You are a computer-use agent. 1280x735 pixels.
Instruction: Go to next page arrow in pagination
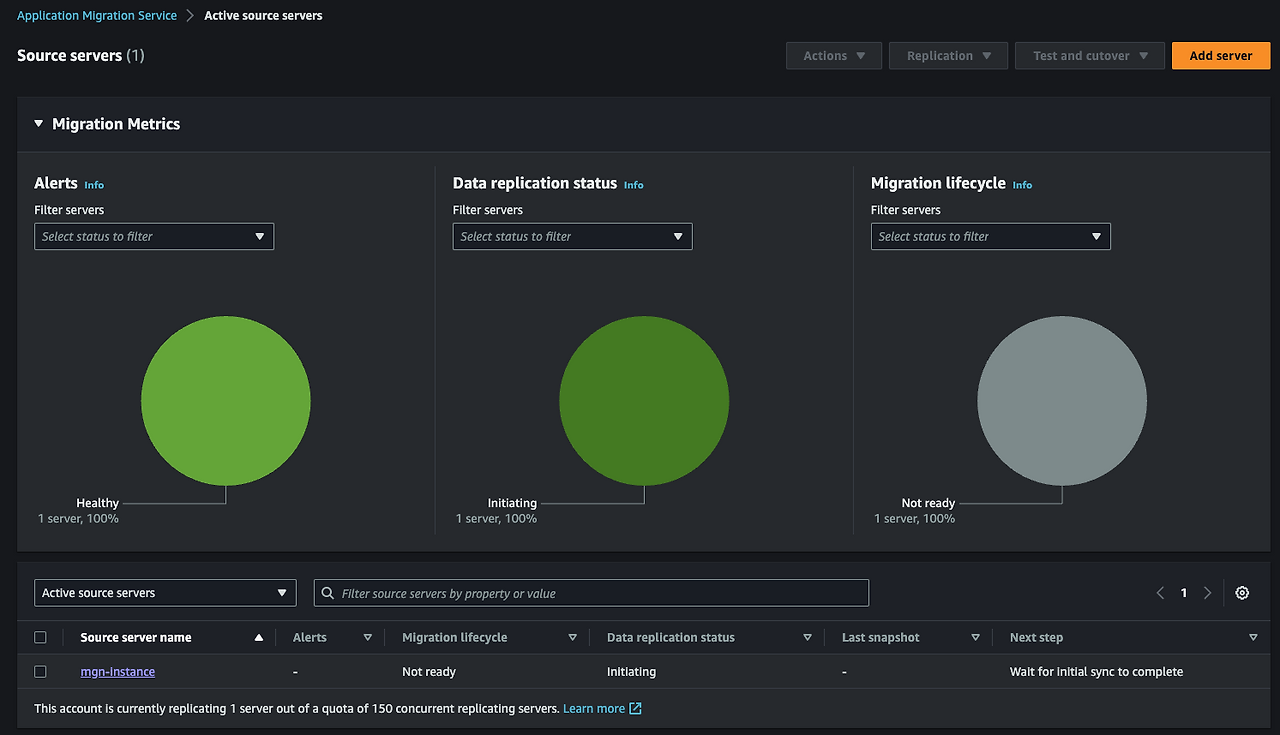pyautogui.click(x=1207, y=593)
